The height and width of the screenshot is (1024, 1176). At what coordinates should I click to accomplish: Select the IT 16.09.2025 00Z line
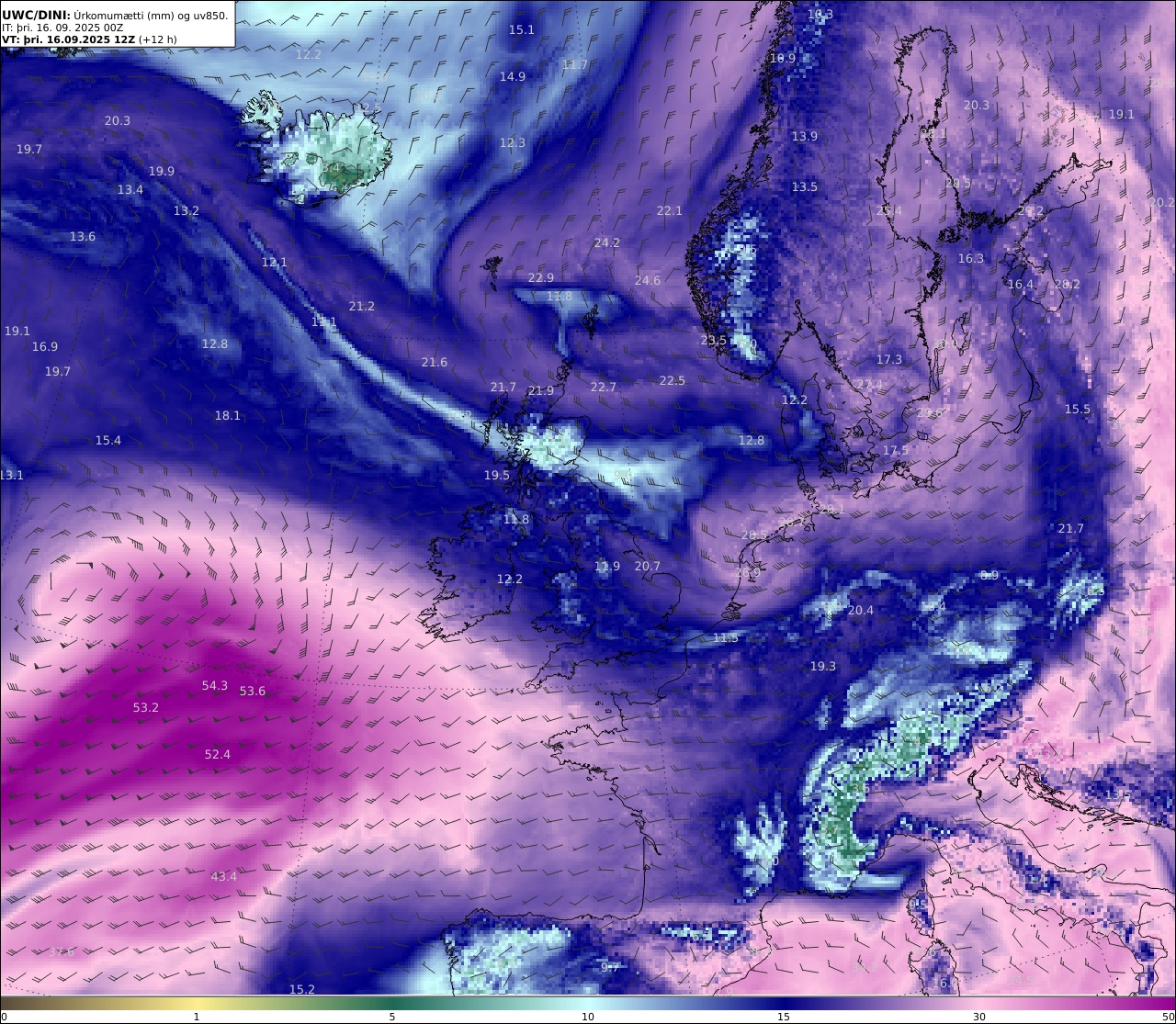click(62, 28)
